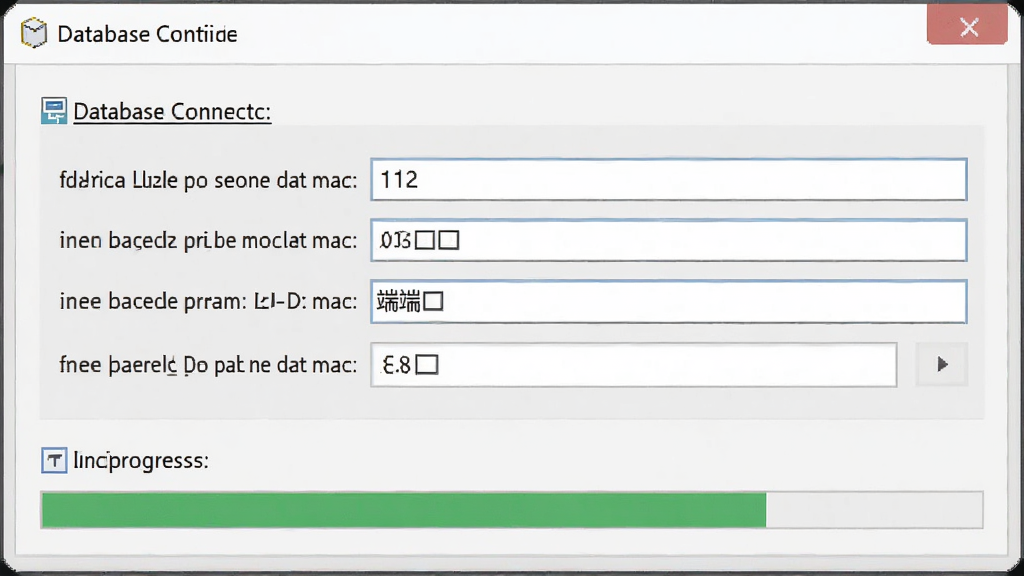Click the 'Database Contiide' window title text
The image size is (1024, 576).
[148, 34]
